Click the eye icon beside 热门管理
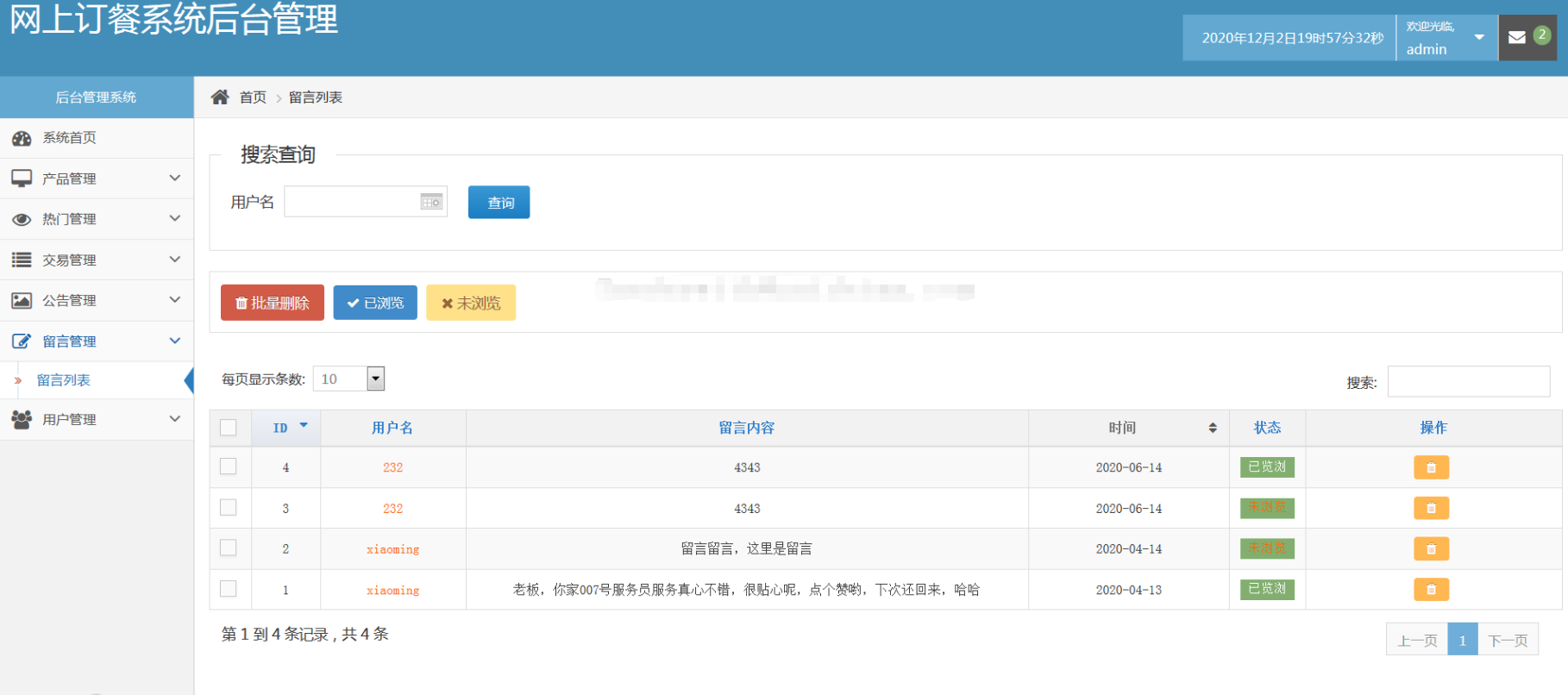Viewport: 1568px width, 695px height. [x=22, y=219]
